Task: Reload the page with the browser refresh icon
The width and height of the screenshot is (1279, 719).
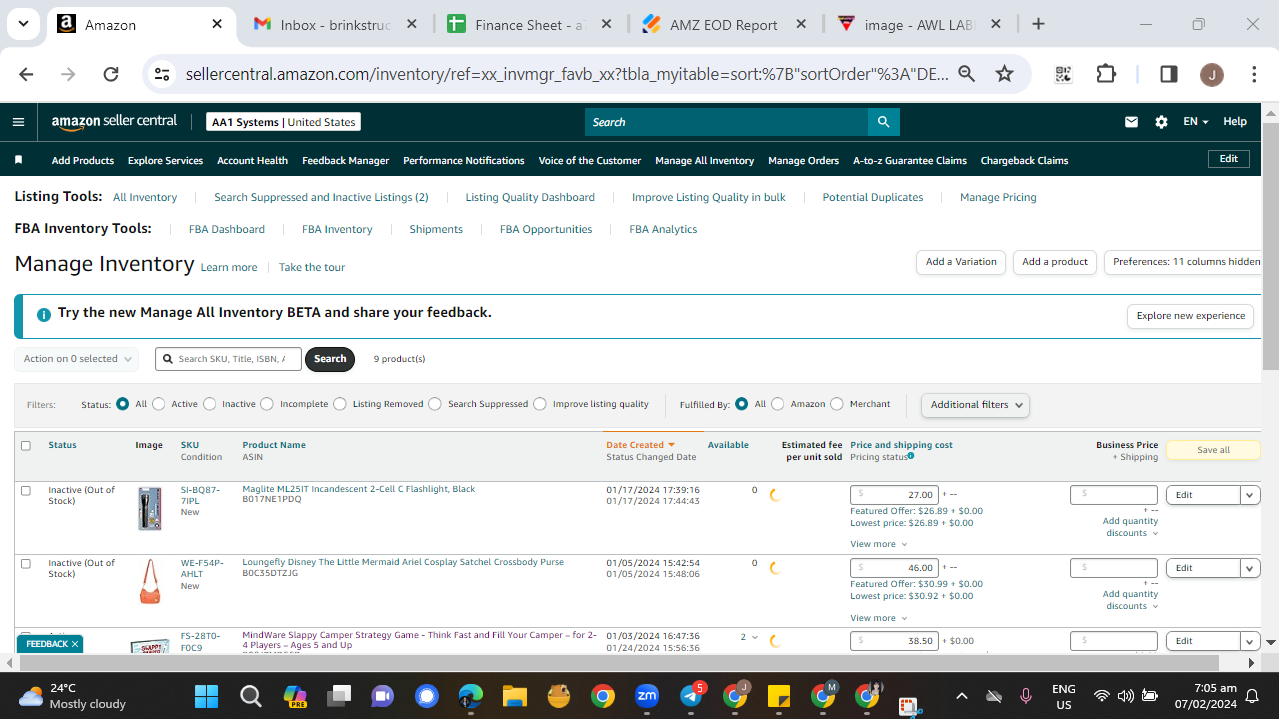Action: (111, 74)
